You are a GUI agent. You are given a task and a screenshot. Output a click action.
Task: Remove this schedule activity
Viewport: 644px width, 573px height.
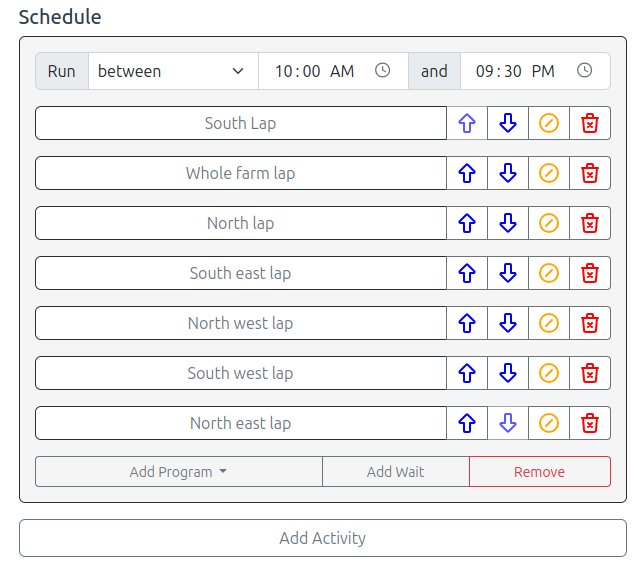540,472
